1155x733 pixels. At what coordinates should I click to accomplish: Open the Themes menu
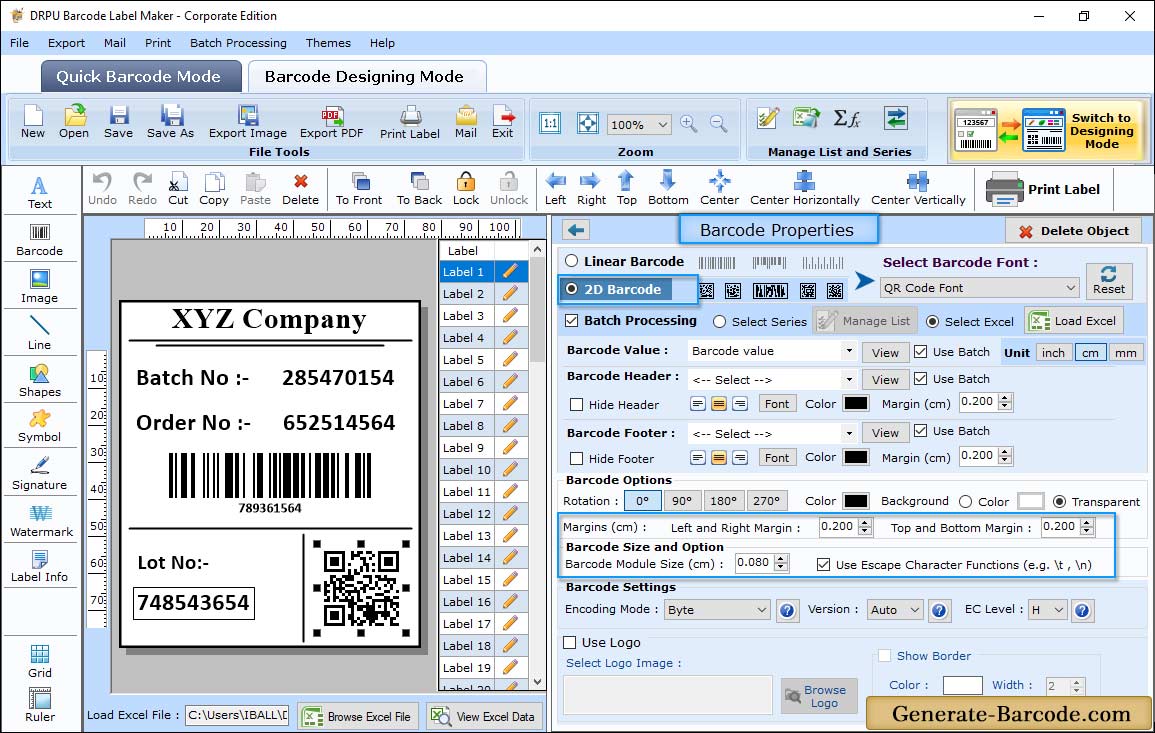point(328,43)
